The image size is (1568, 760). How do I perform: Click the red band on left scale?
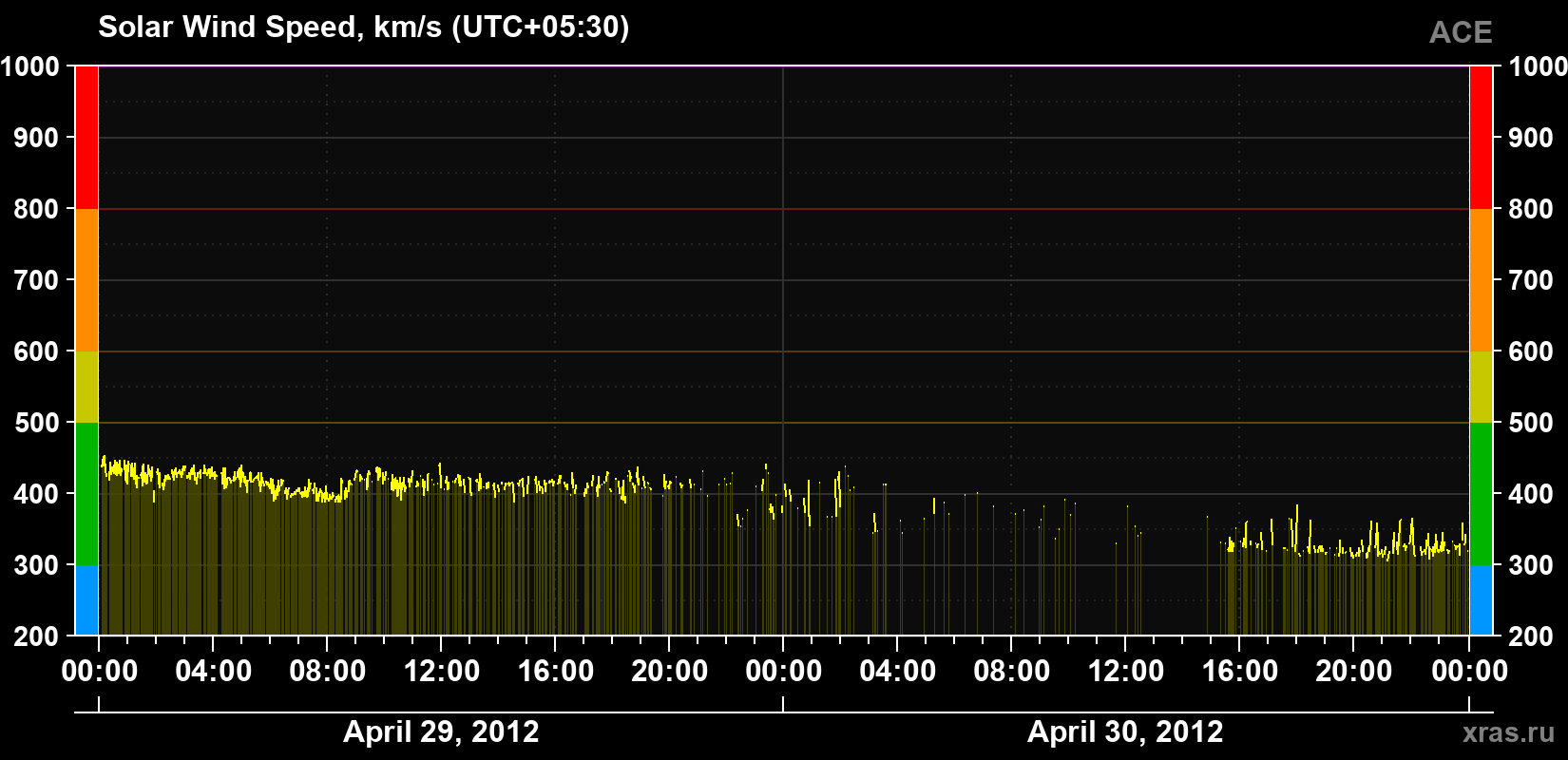86,138
